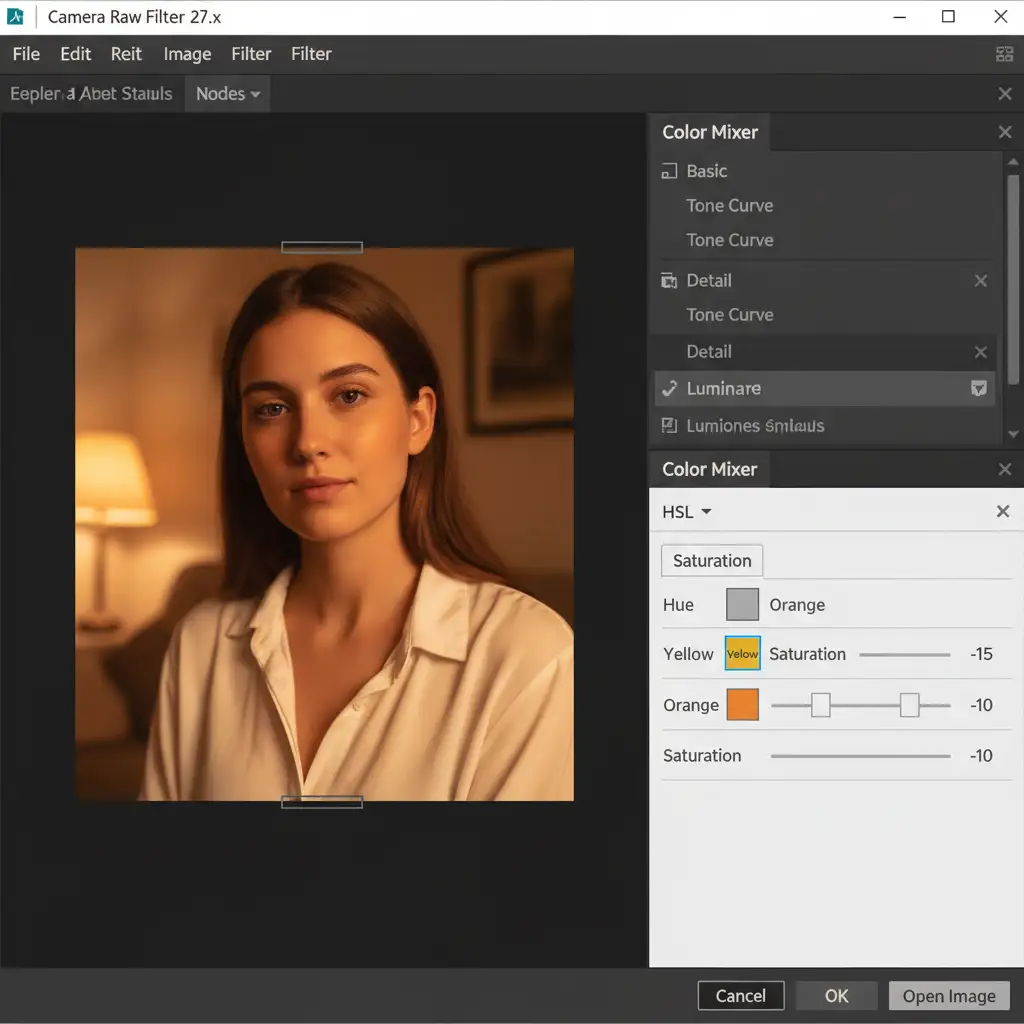This screenshot has width=1024, height=1024.
Task: Remove the highlighted Detail row with X
Action: click(980, 352)
